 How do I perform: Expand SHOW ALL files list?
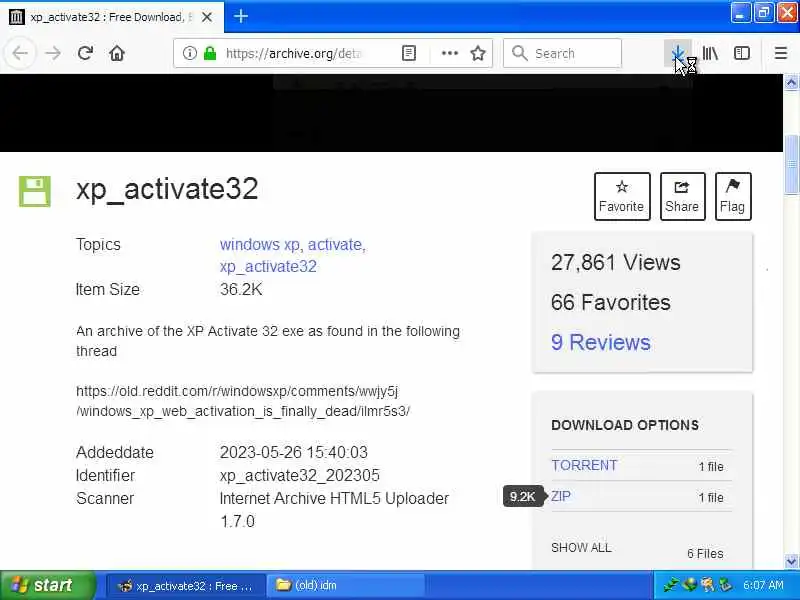coord(581,548)
